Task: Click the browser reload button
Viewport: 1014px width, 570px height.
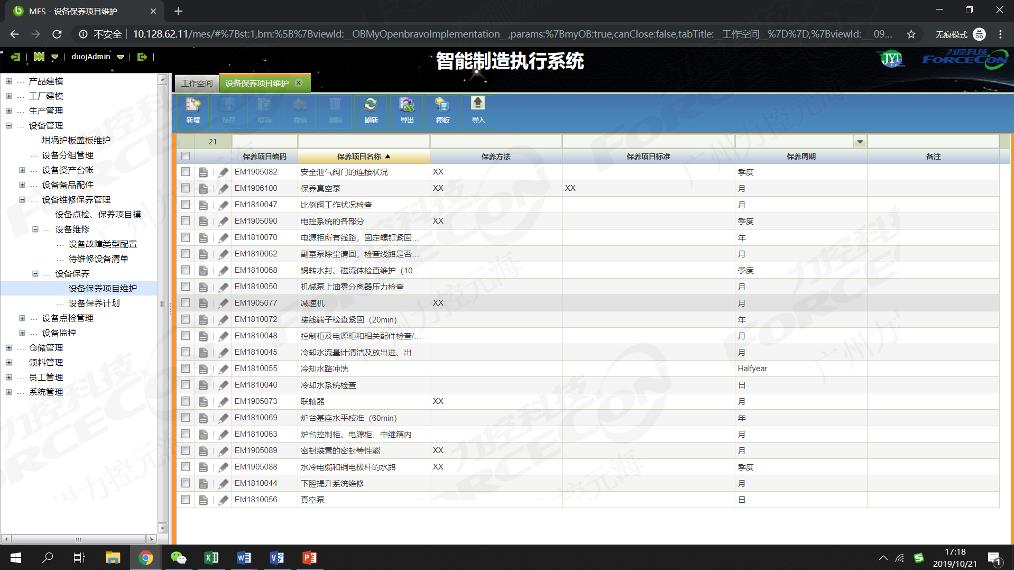Action: point(57,34)
